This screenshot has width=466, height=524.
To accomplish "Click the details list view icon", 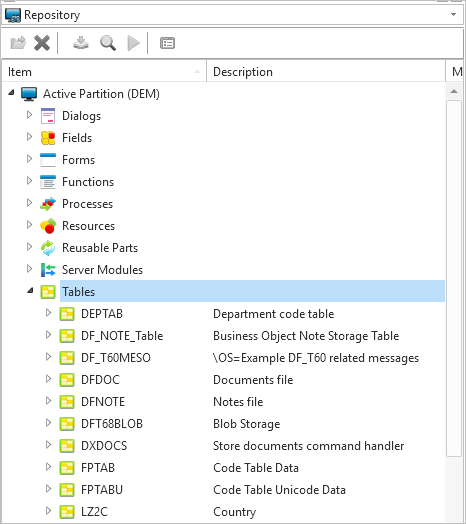I will click(167, 43).
